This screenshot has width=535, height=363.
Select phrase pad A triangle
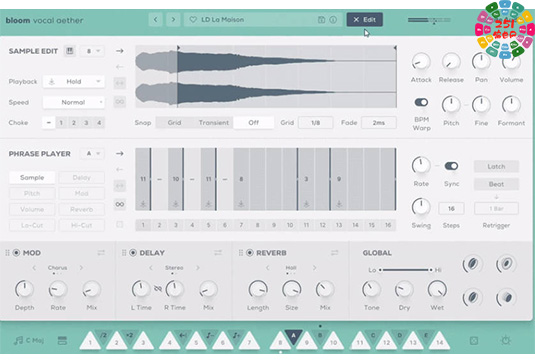[293, 336]
